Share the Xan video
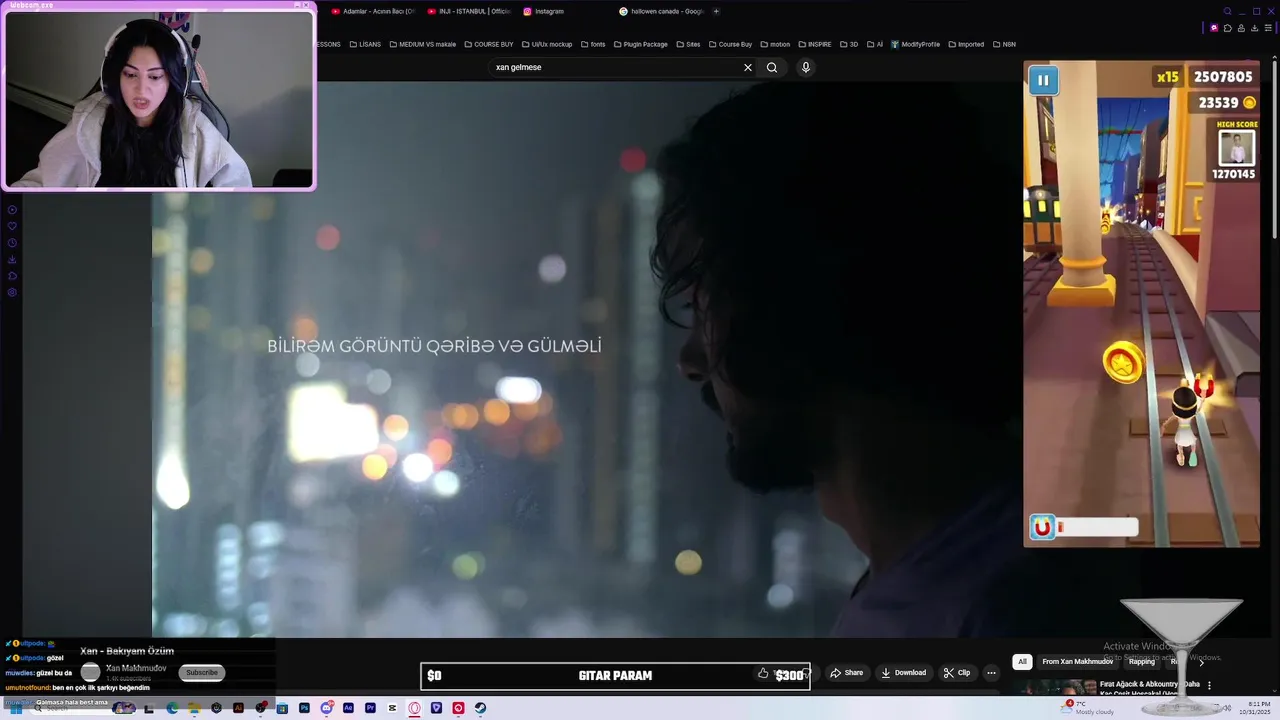The height and width of the screenshot is (720, 1280). coord(846,673)
